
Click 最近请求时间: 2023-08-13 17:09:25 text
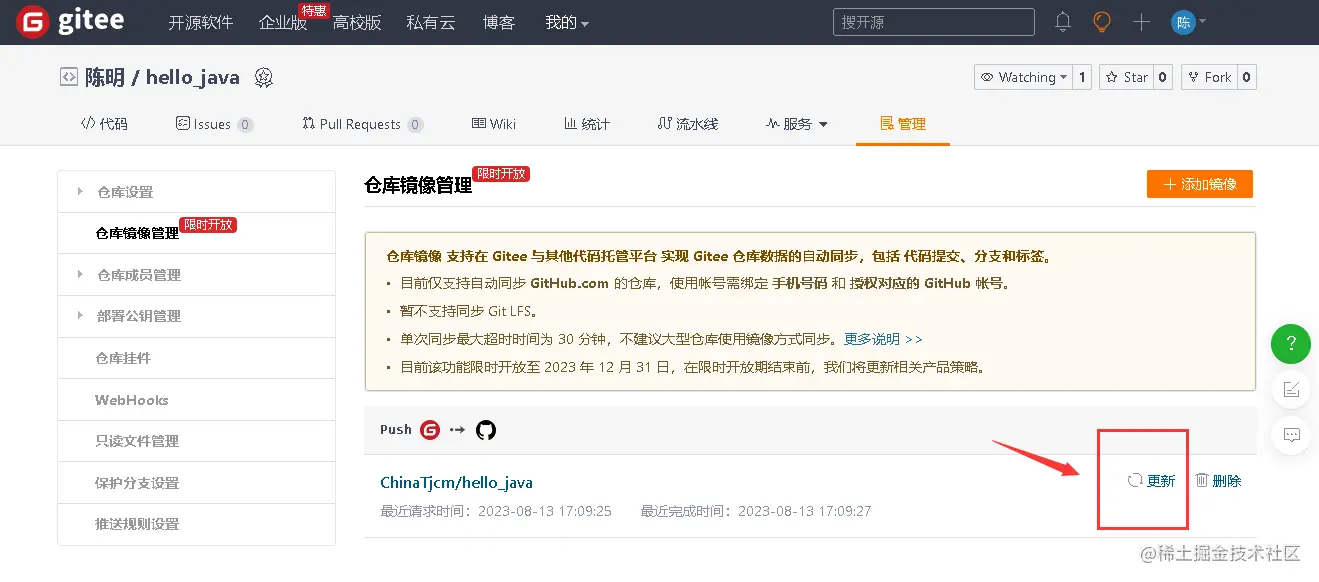click(496, 511)
